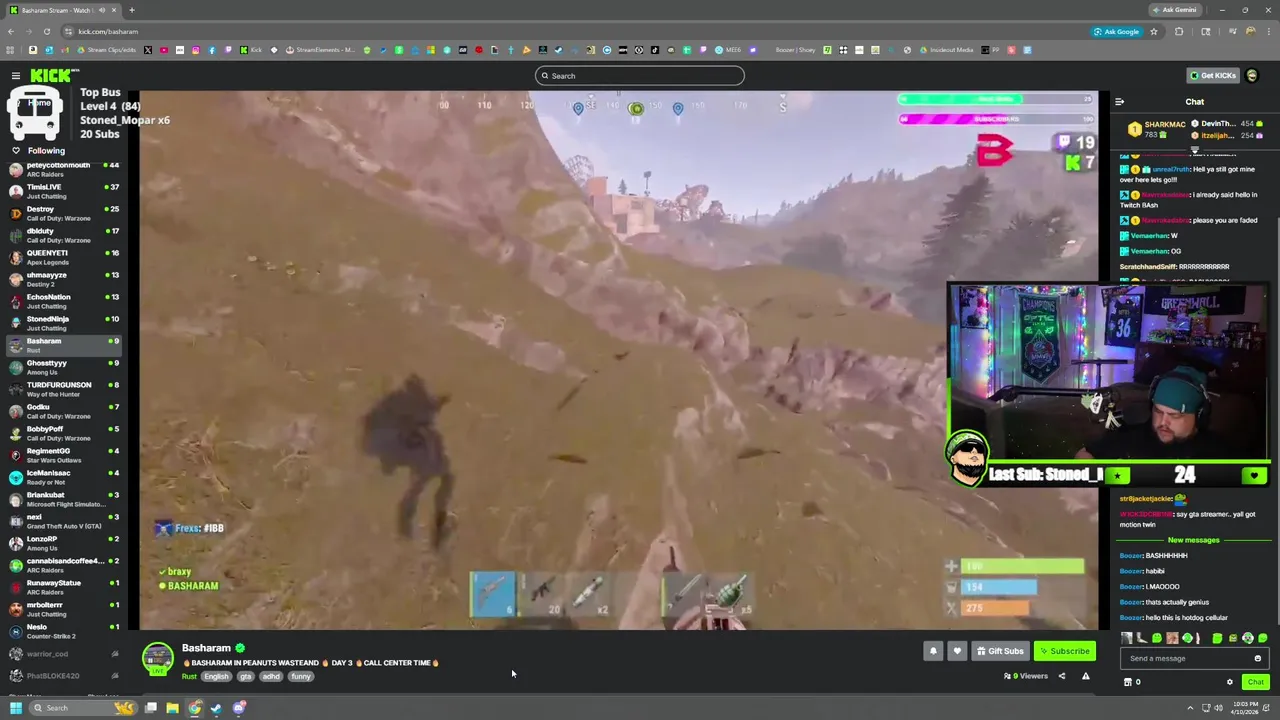Open the Kick hamburger sidebar menu
1280x720 pixels.
pyautogui.click(x=15, y=76)
